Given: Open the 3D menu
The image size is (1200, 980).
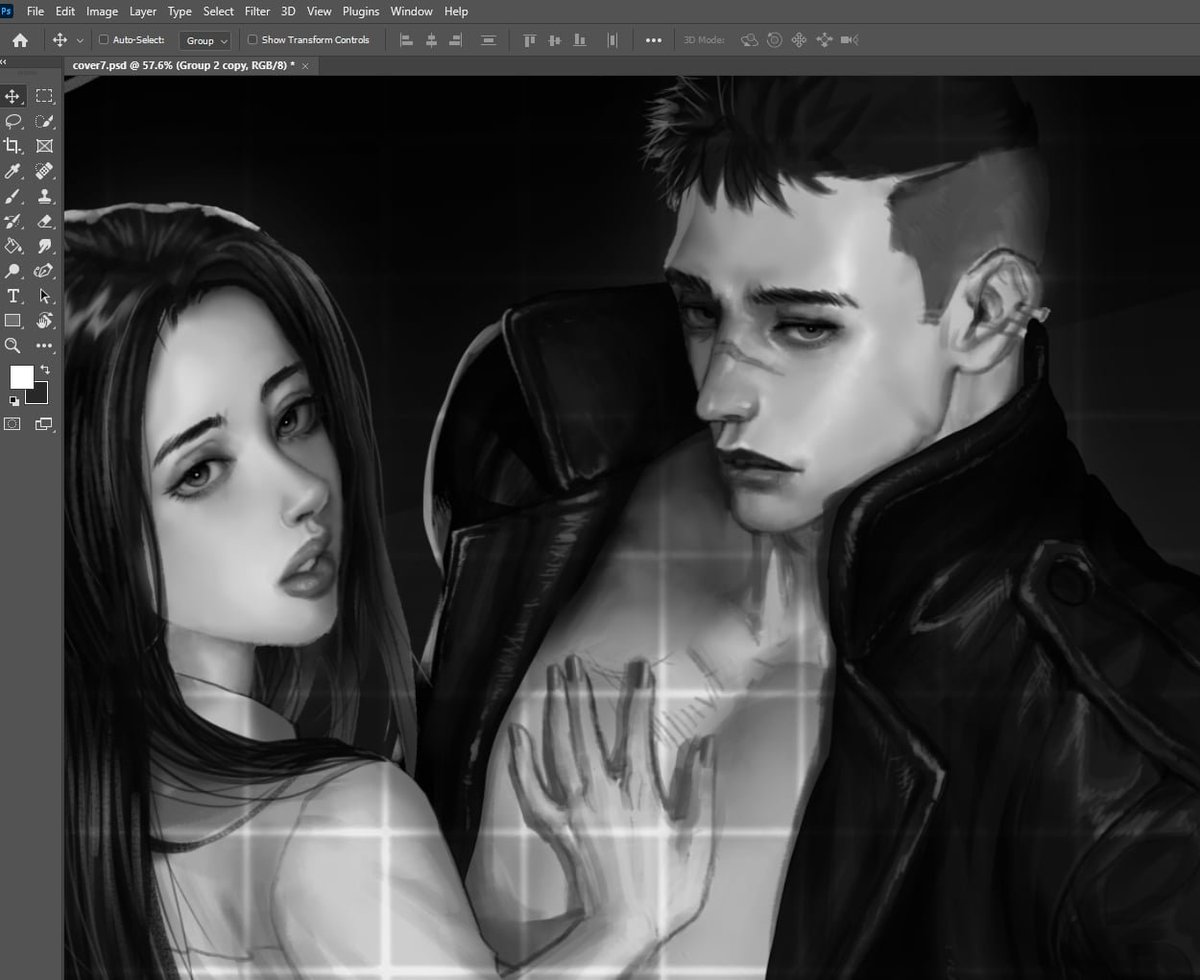Looking at the screenshot, I should click(x=288, y=11).
